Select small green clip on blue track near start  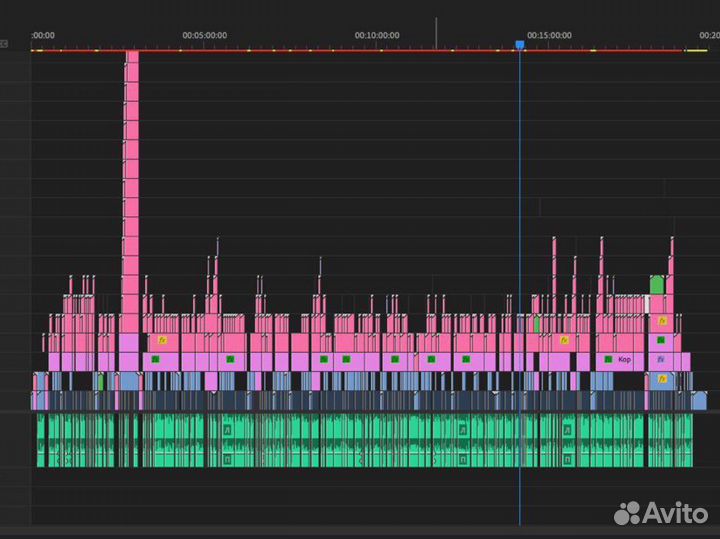(x=100, y=381)
